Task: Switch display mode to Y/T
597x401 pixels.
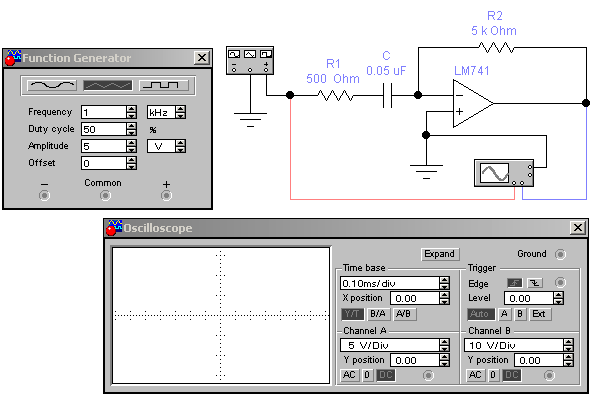Action: (352, 314)
